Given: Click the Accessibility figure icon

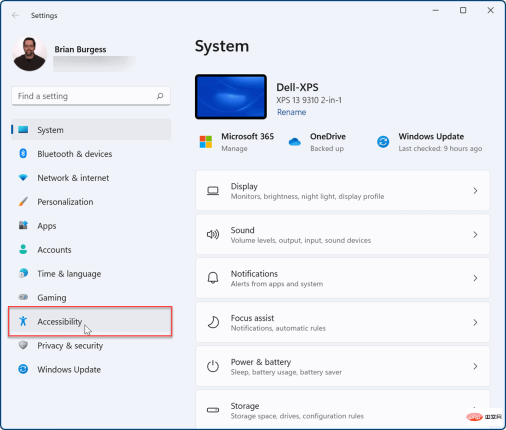Looking at the screenshot, I should tap(23, 321).
